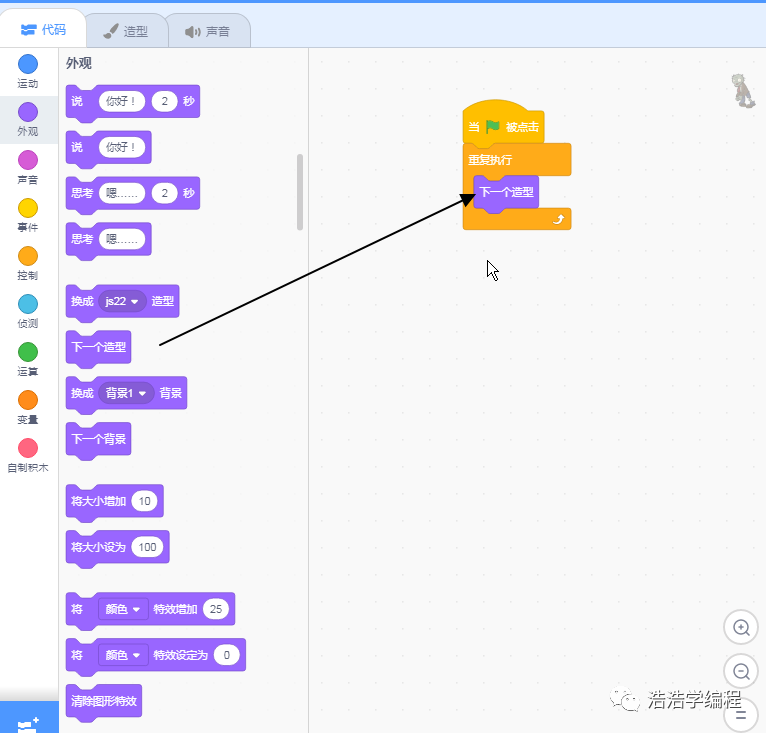Click the 重复执行 block in workspace
The image size is (766, 733).
coord(517,159)
